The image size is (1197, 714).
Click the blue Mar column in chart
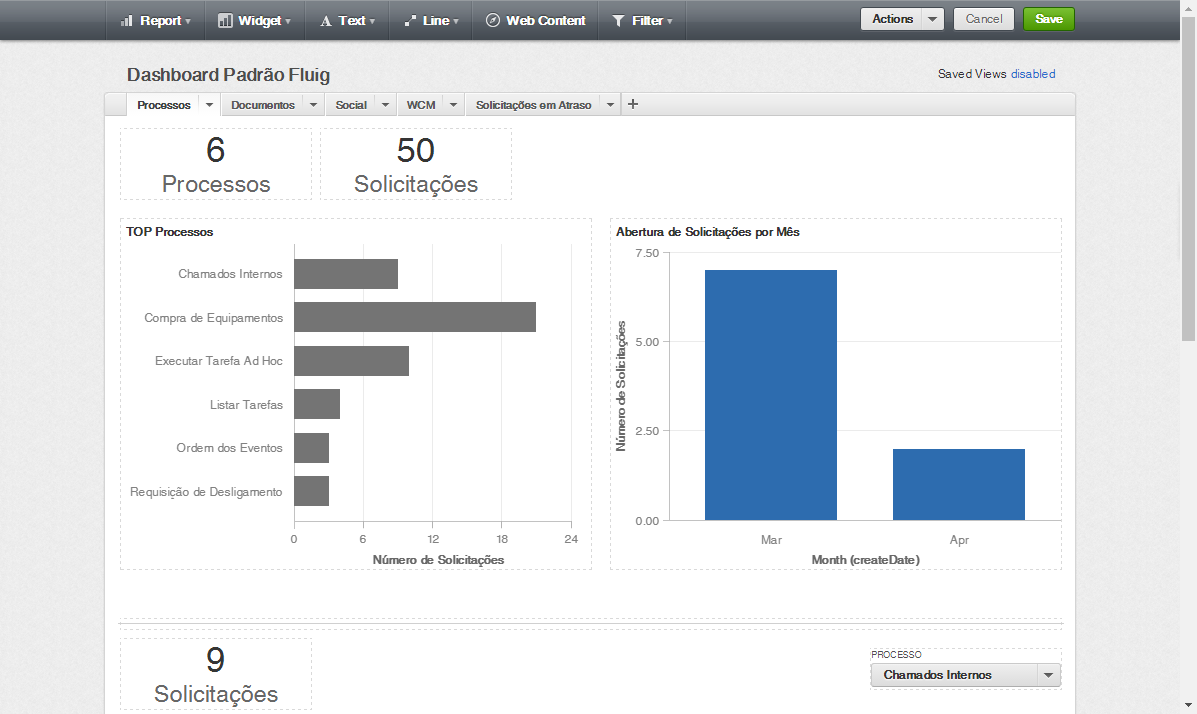click(x=770, y=394)
